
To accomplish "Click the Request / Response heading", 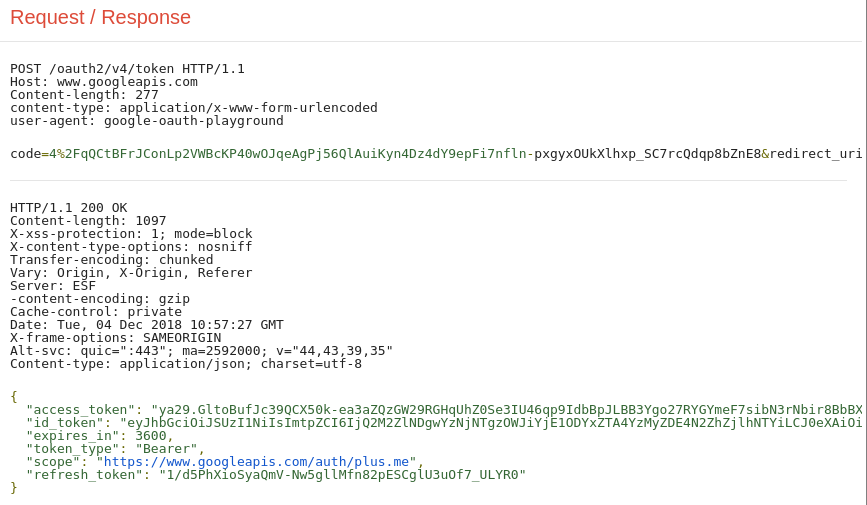I will click(x=101, y=17).
